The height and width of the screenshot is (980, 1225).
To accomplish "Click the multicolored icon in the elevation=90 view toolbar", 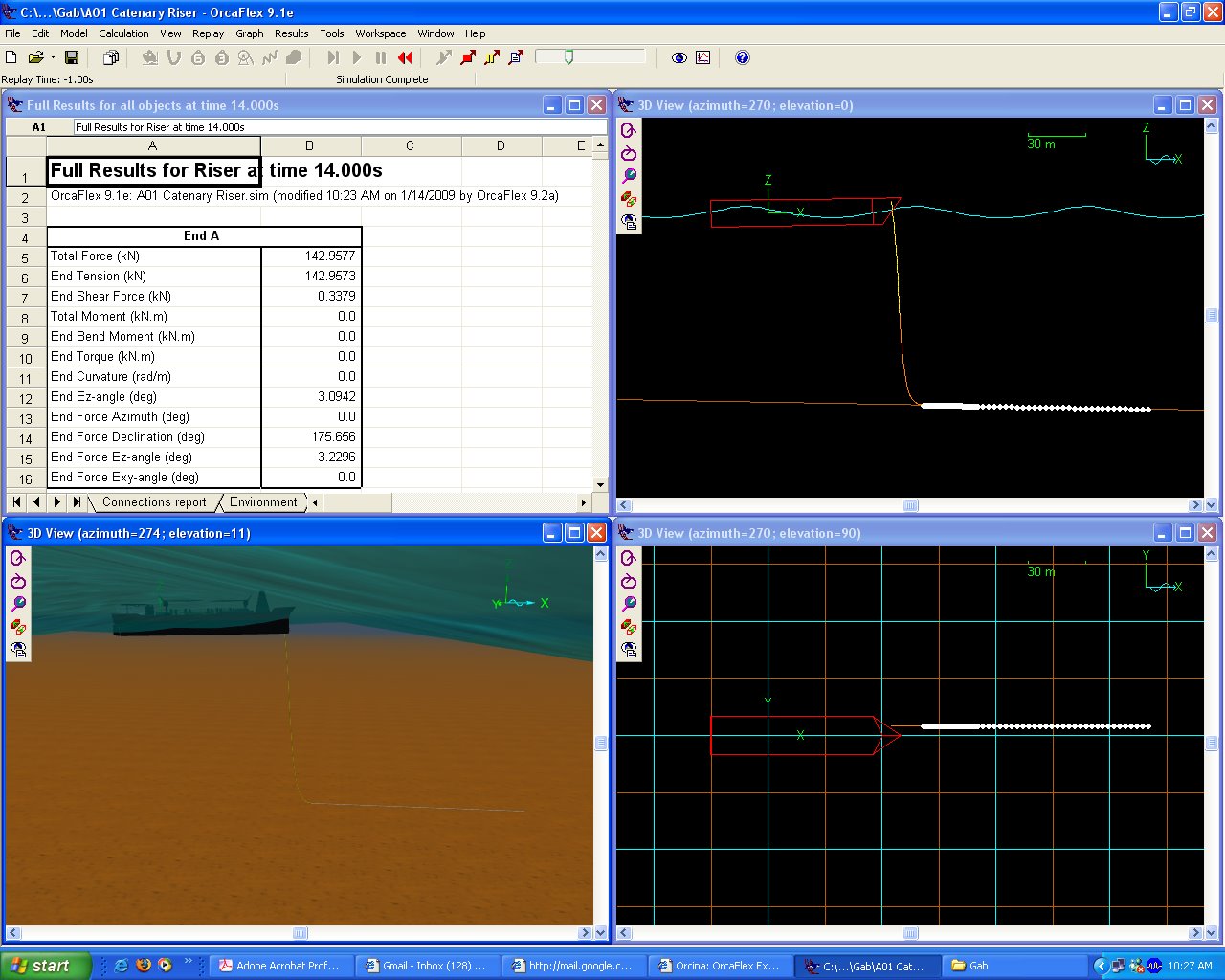I will (629, 627).
